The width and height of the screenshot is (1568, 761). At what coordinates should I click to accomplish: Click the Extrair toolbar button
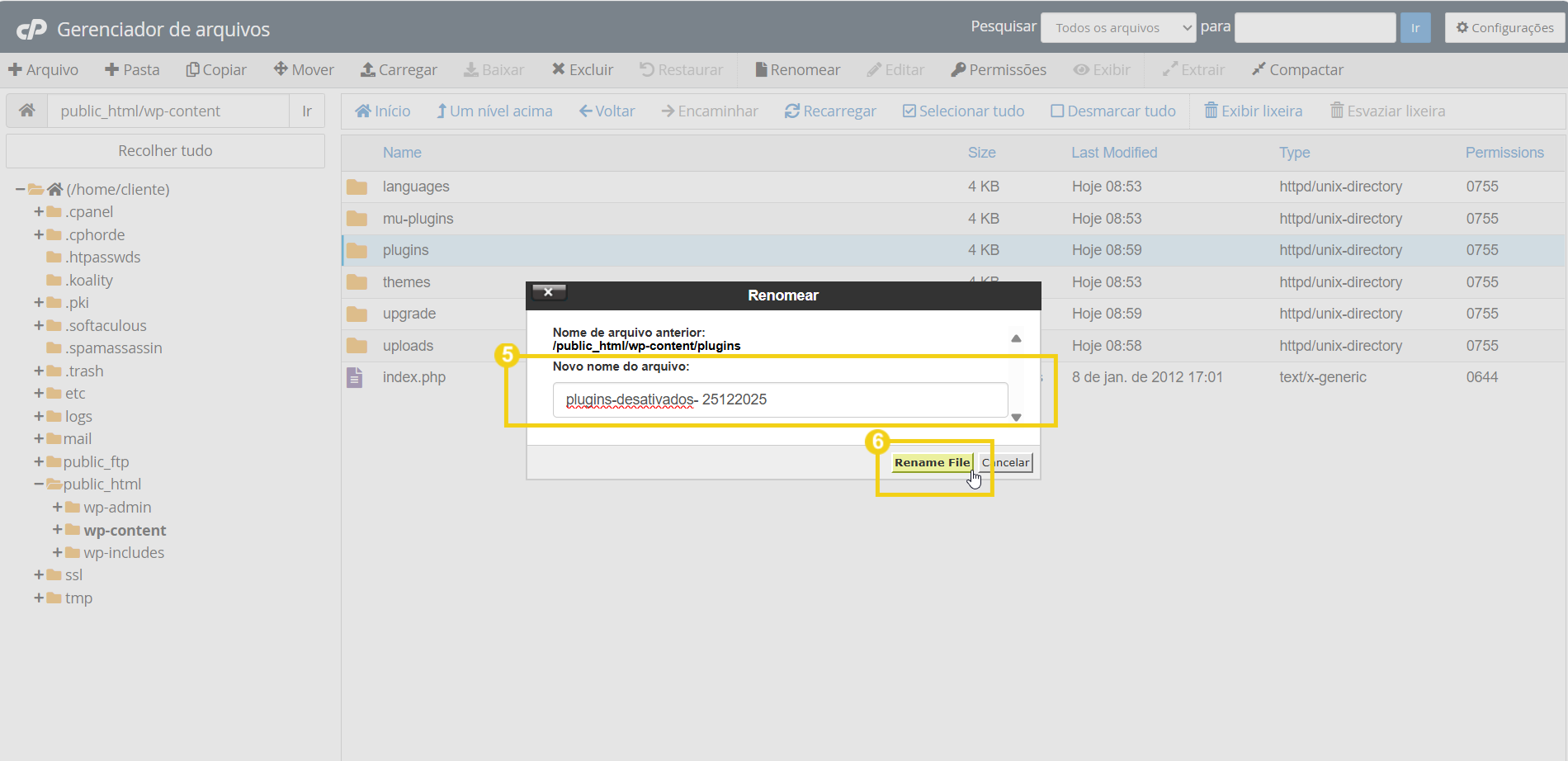pyautogui.click(x=1193, y=70)
